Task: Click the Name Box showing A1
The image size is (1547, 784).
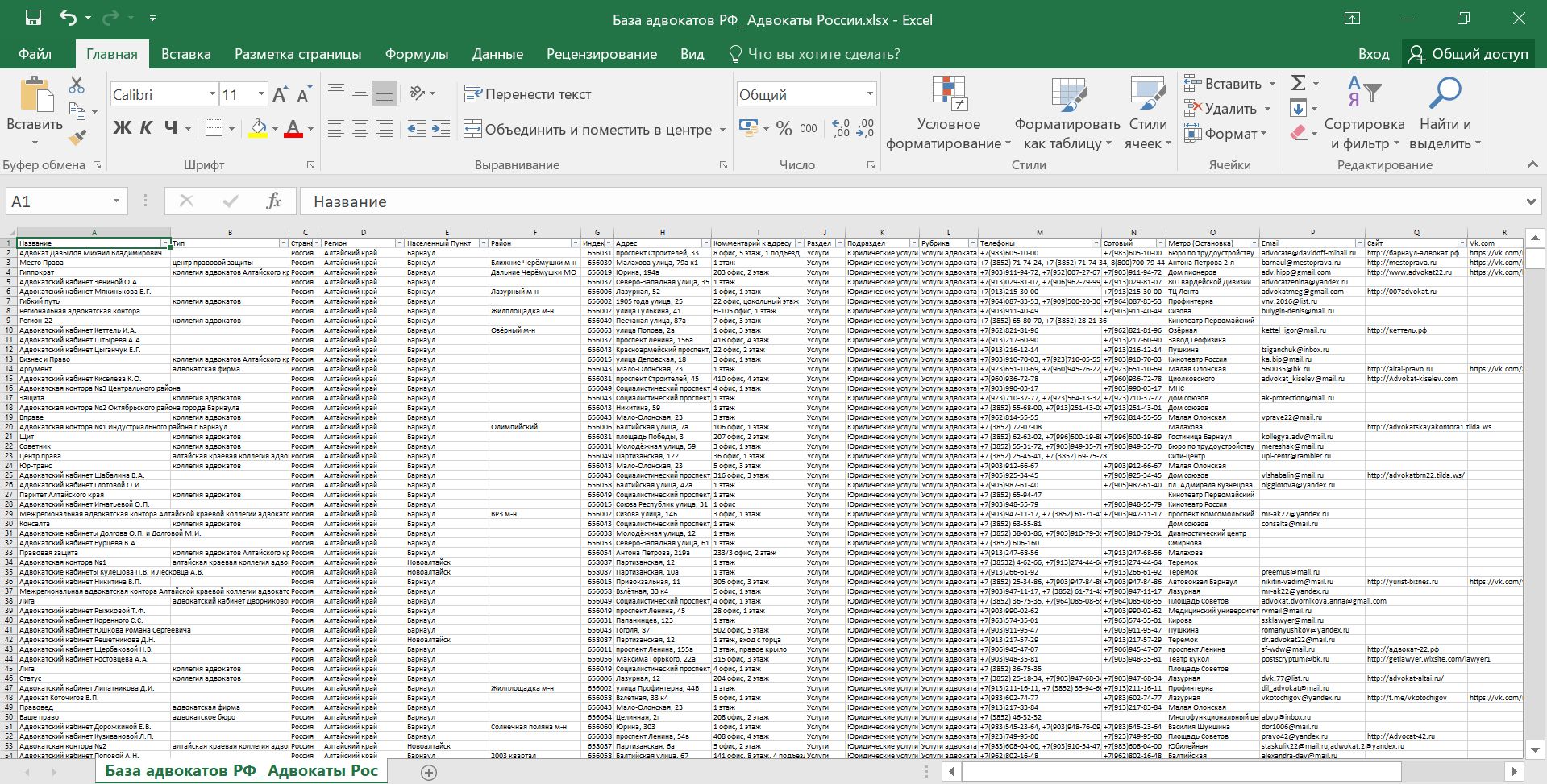Action: pyautogui.click(x=56, y=201)
